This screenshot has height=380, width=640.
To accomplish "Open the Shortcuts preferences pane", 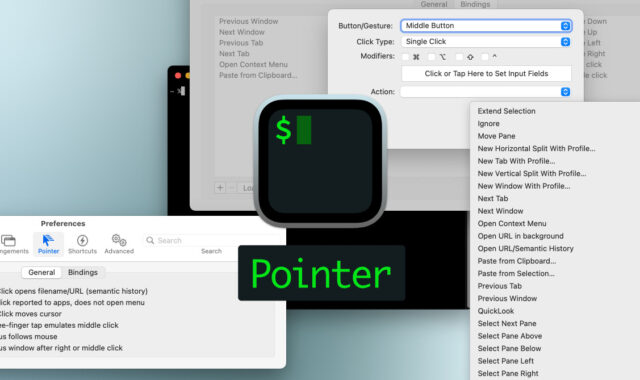I will 82,244.
